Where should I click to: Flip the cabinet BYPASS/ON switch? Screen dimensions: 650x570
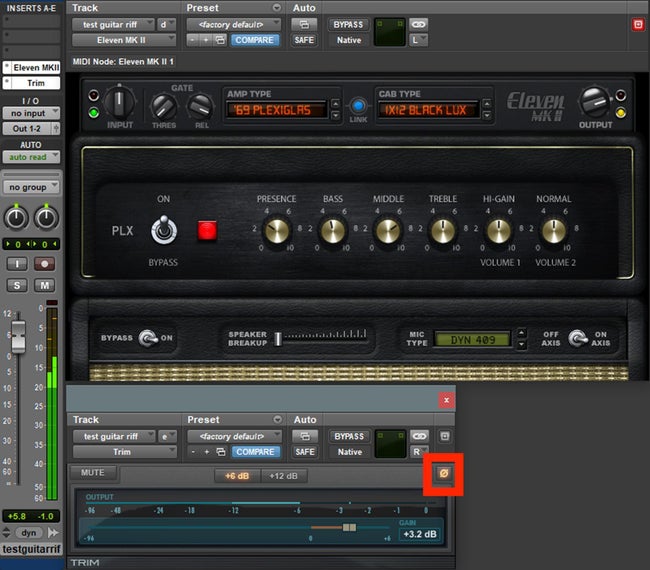148,338
